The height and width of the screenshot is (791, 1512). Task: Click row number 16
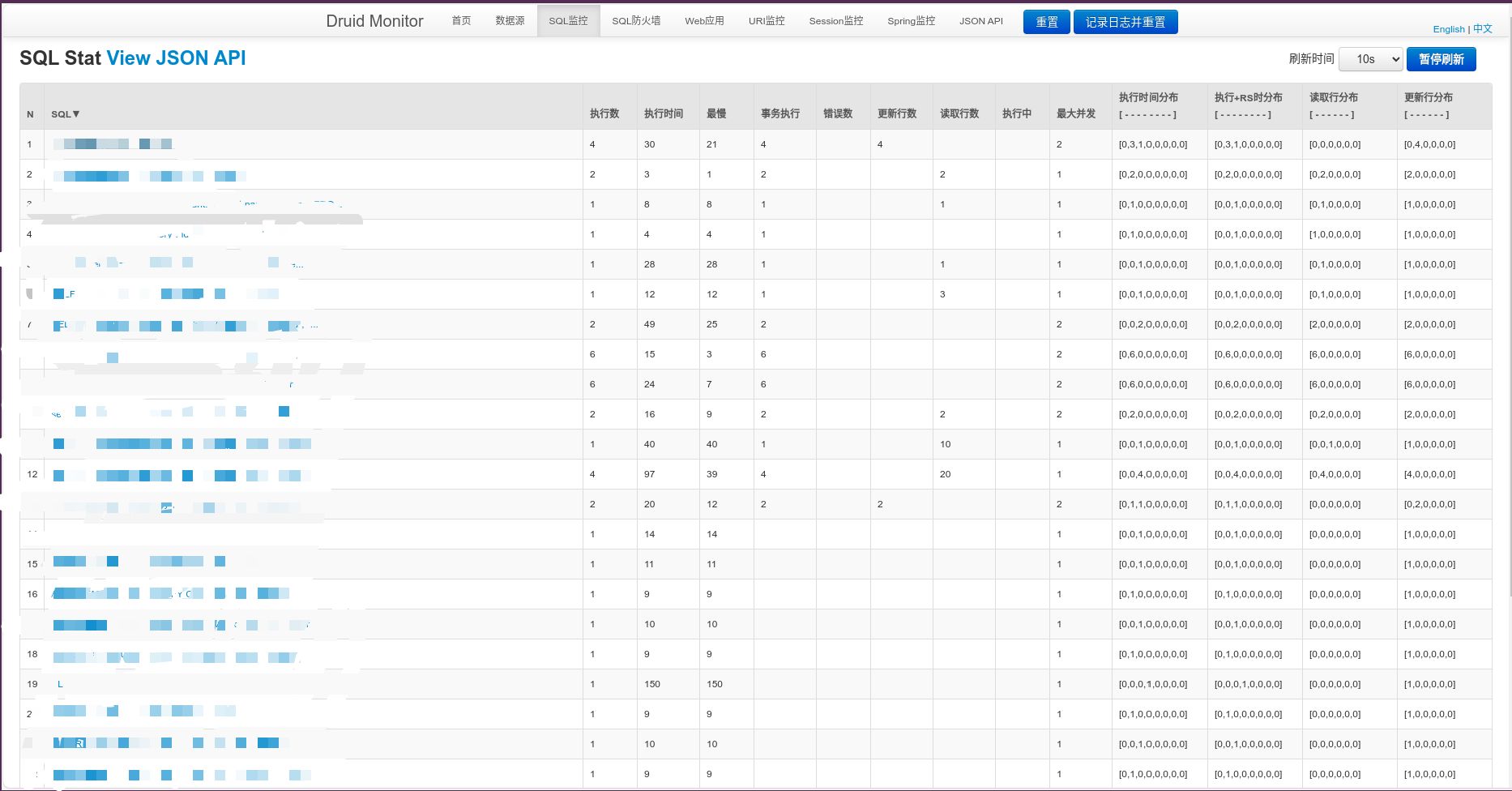[32, 594]
